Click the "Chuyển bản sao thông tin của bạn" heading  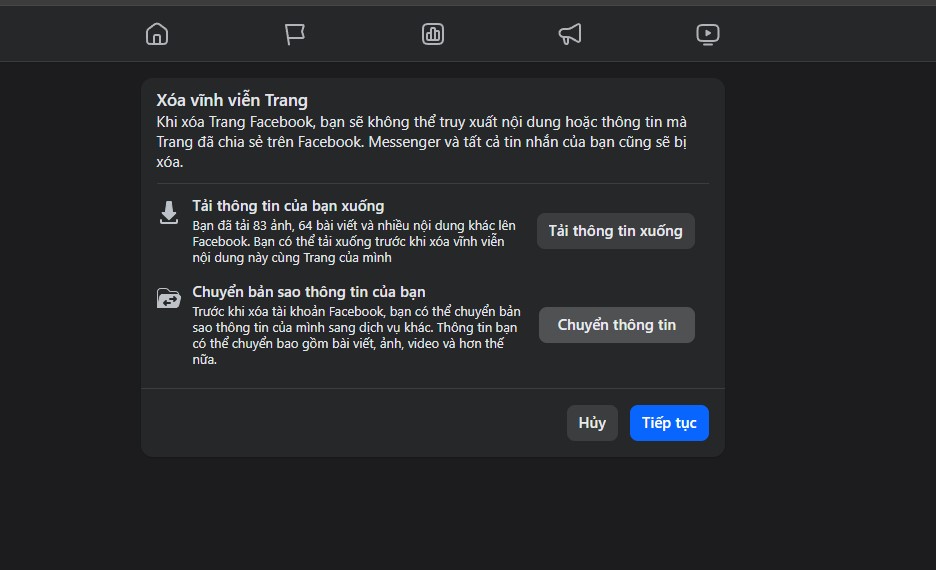309,292
